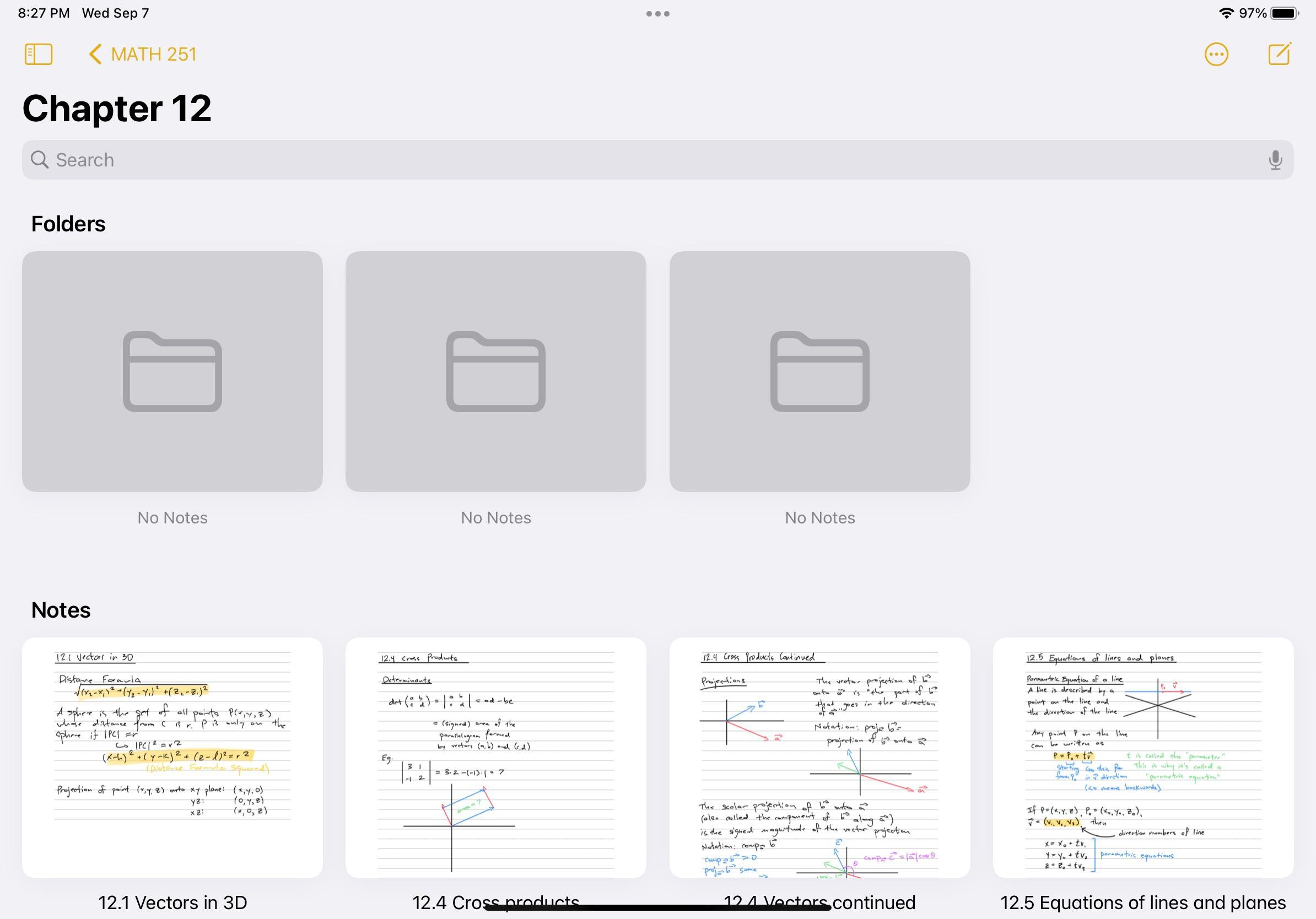Image resolution: width=1316 pixels, height=919 pixels.
Task: Tap the Wi-Fi status icon
Action: pyautogui.click(x=1228, y=13)
